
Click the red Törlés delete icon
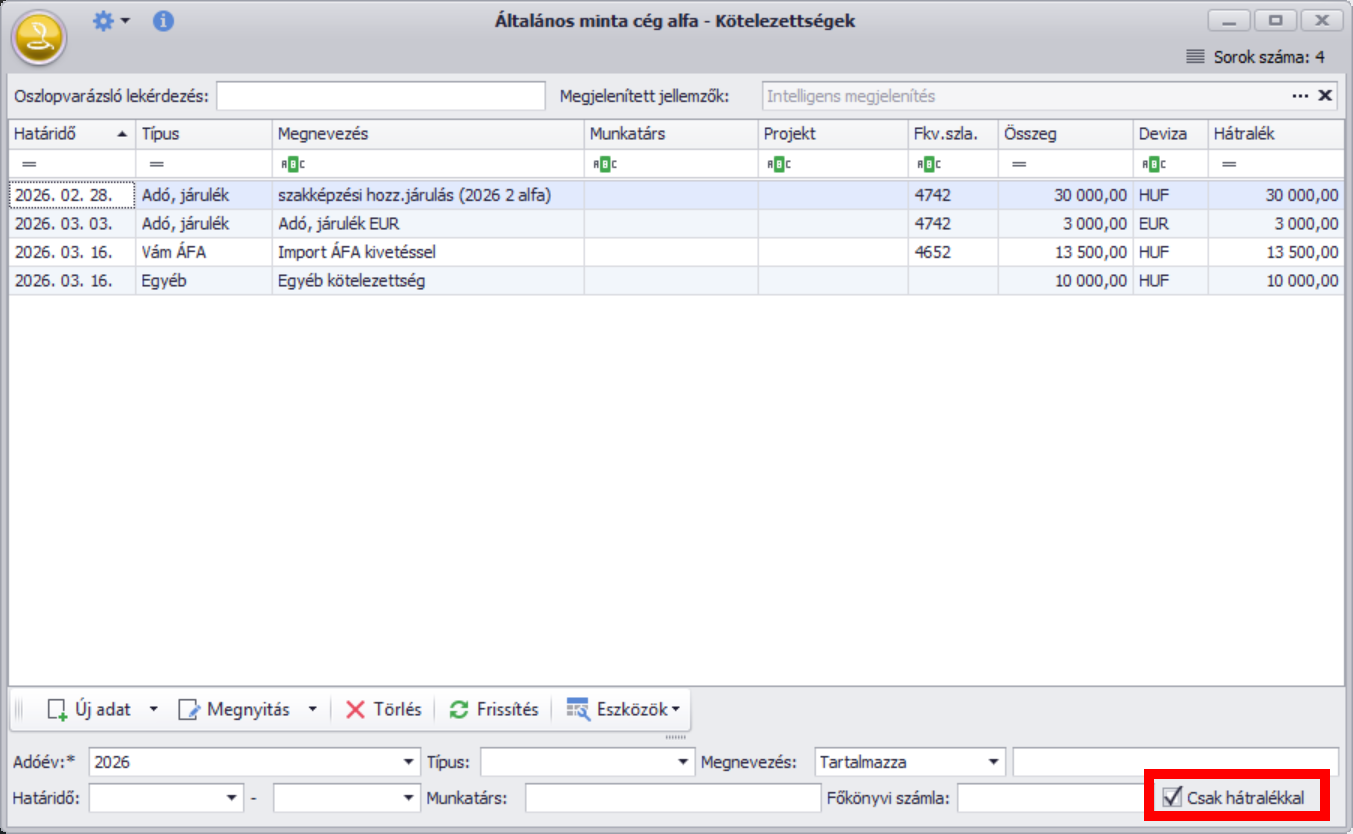(356, 710)
